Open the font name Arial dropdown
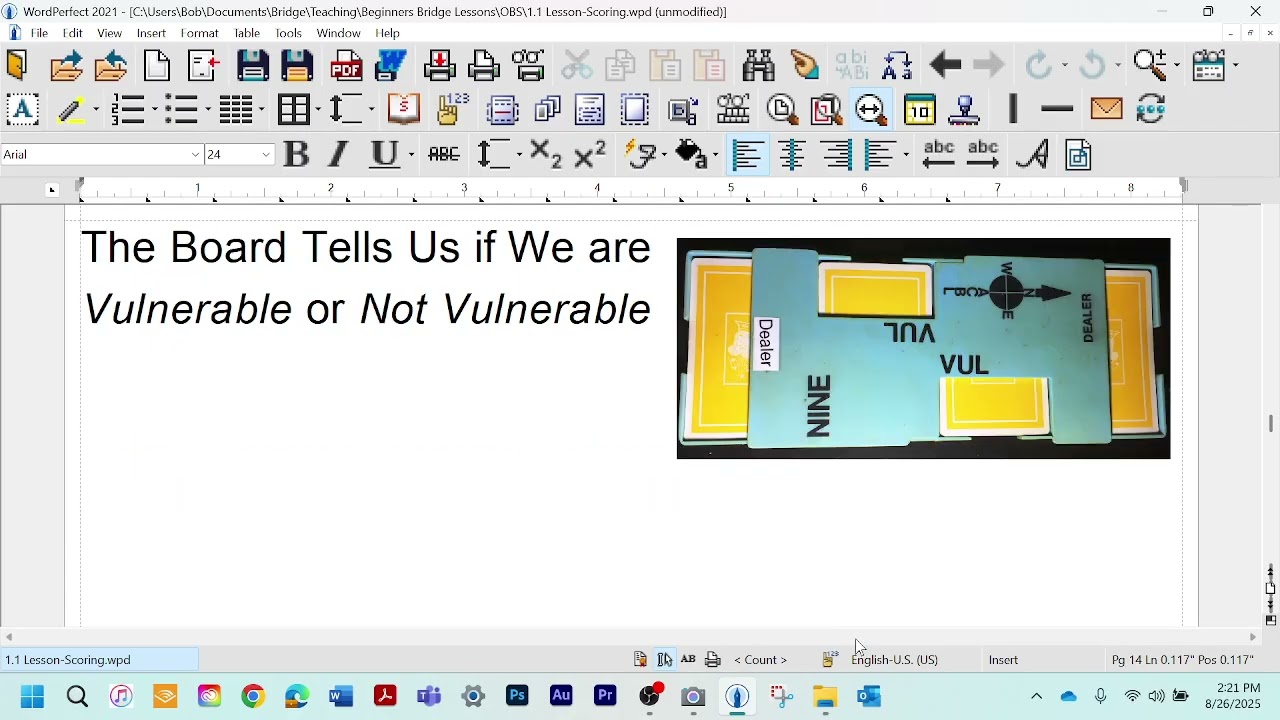The image size is (1280, 720). pos(196,155)
